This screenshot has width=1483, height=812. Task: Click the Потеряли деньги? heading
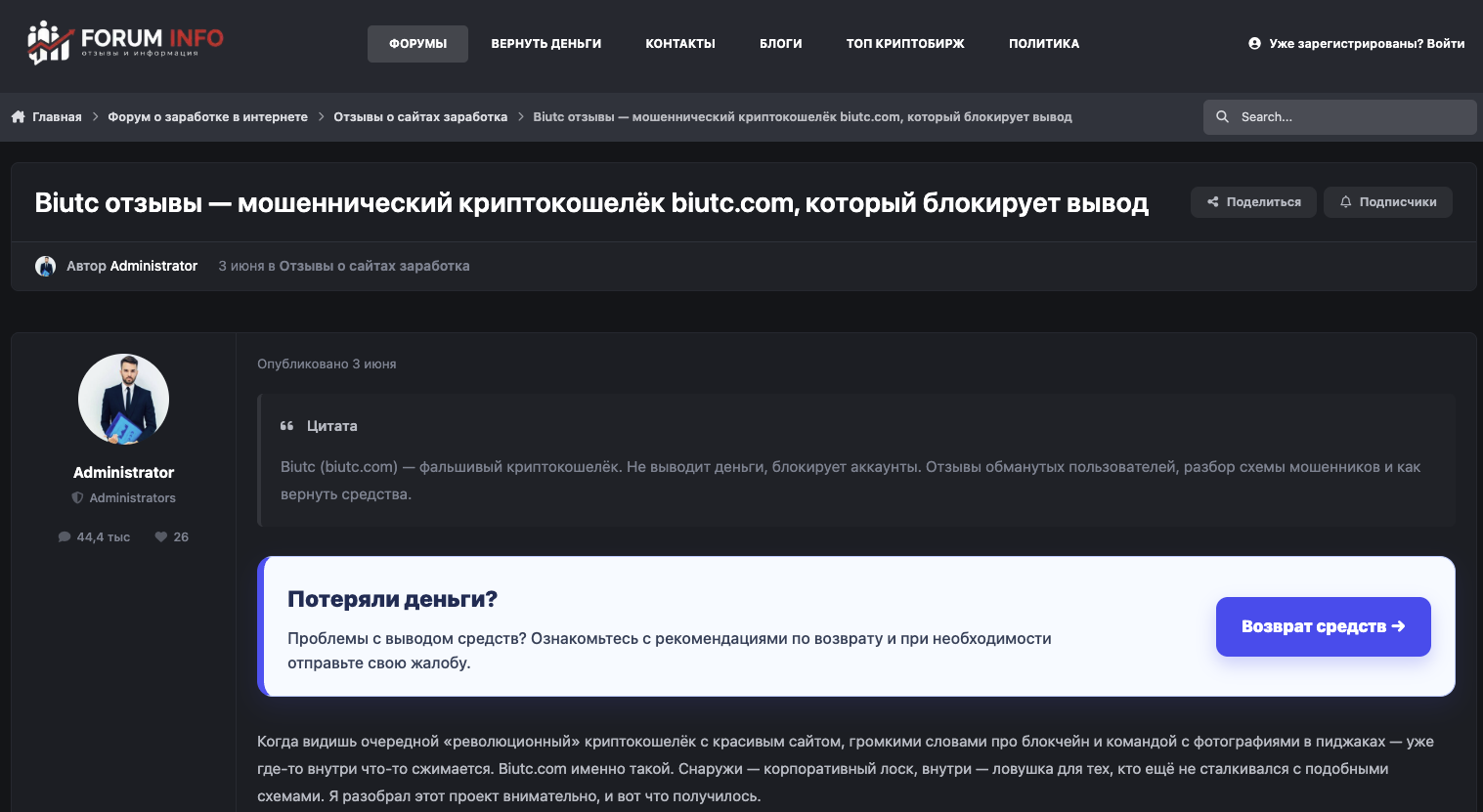[x=392, y=599]
